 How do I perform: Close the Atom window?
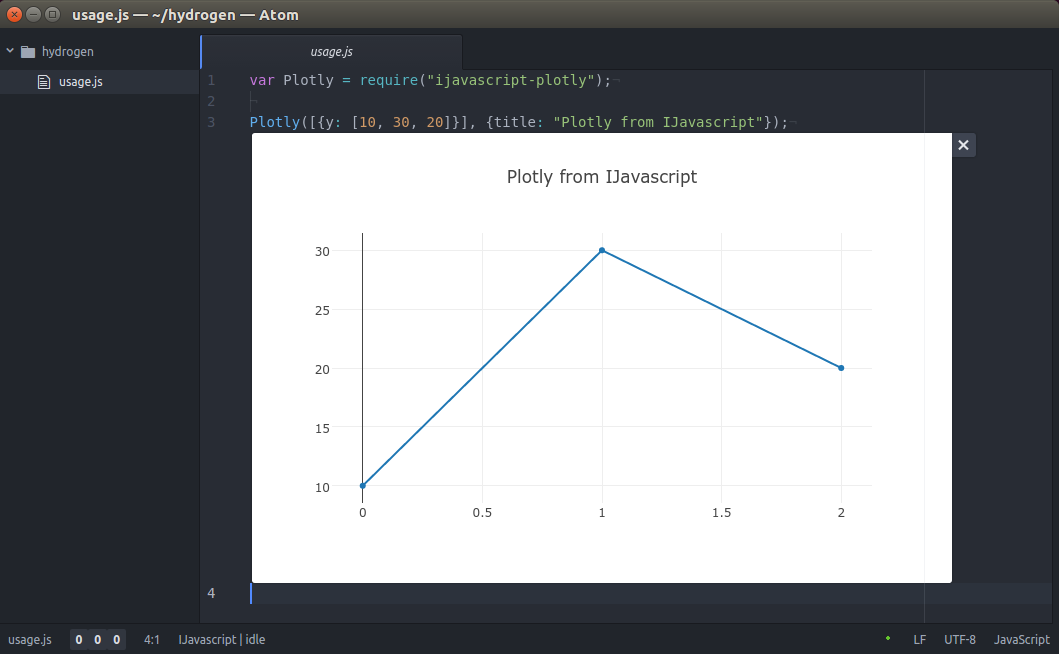[14, 14]
